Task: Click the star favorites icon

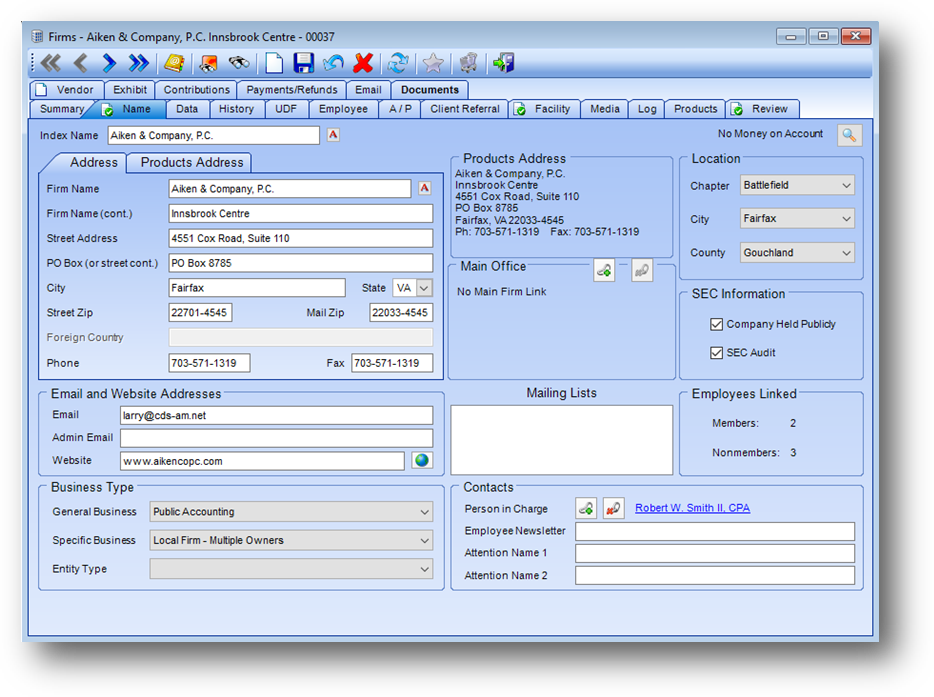Action: (x=433, y=63)
